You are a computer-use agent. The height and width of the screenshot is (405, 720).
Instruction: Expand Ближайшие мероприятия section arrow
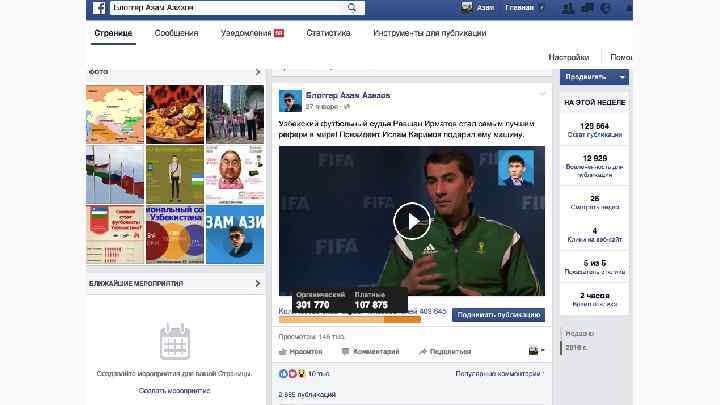258,284
